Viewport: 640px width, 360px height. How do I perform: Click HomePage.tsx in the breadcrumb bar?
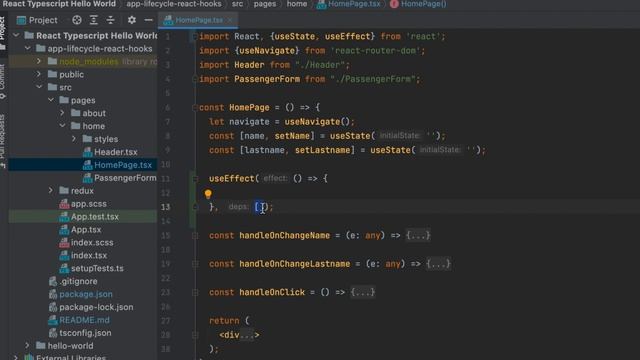coord(354,4)
